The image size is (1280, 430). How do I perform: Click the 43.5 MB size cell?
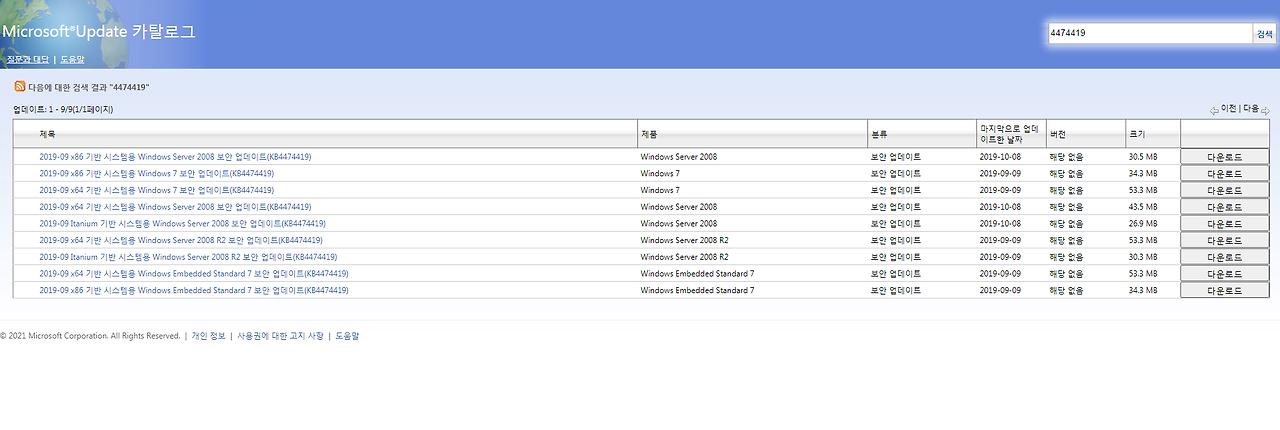click(1143, 207)
